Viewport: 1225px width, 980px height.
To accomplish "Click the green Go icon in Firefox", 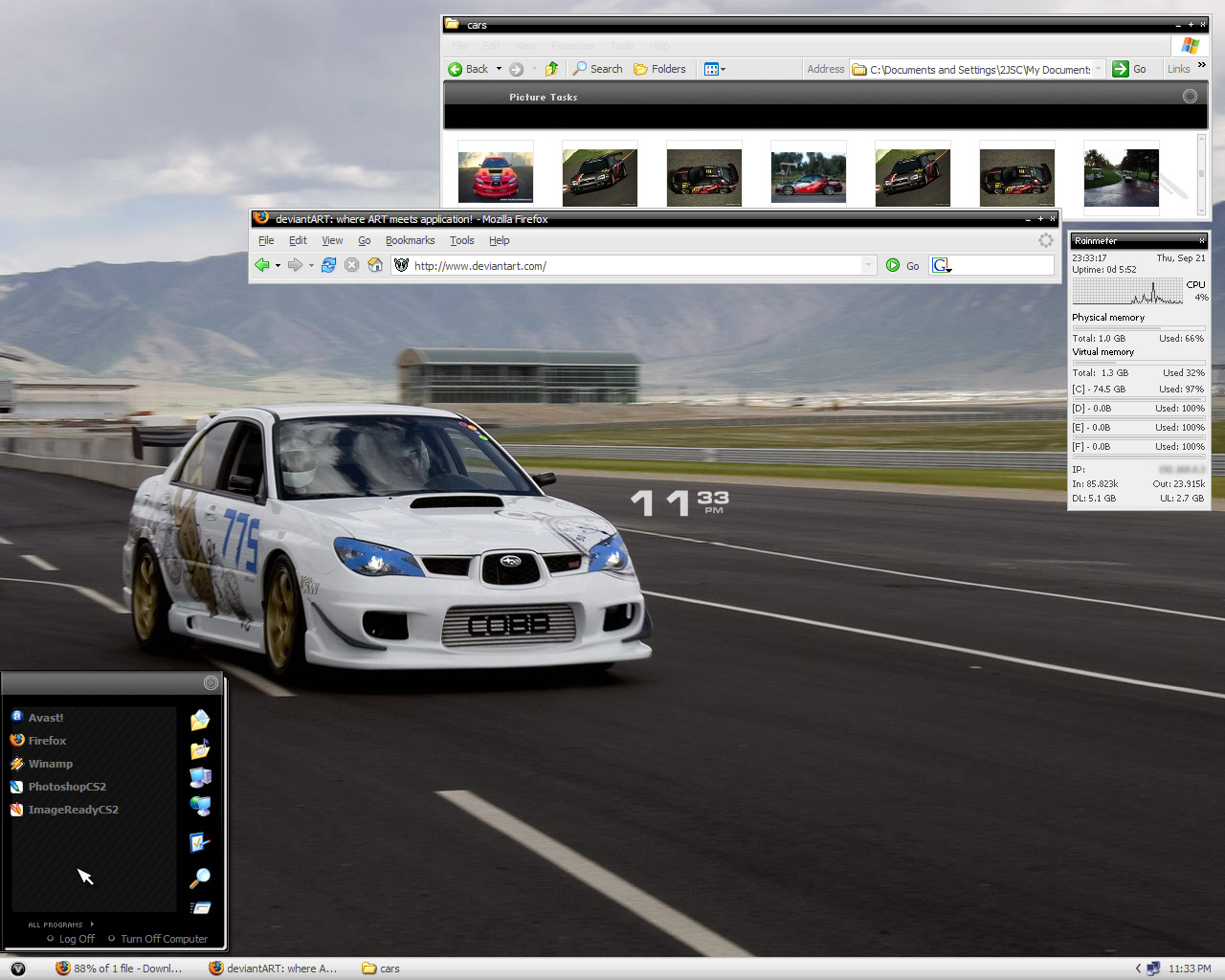I will tap(893, 265).
